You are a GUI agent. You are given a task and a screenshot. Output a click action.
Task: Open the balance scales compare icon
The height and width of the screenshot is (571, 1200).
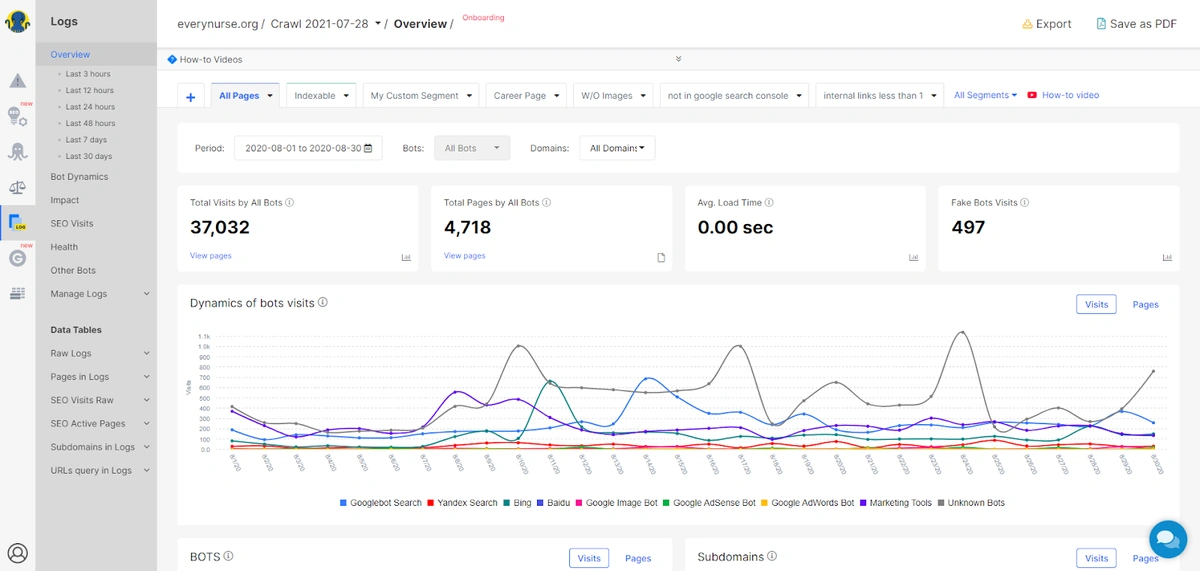(17, 187)
